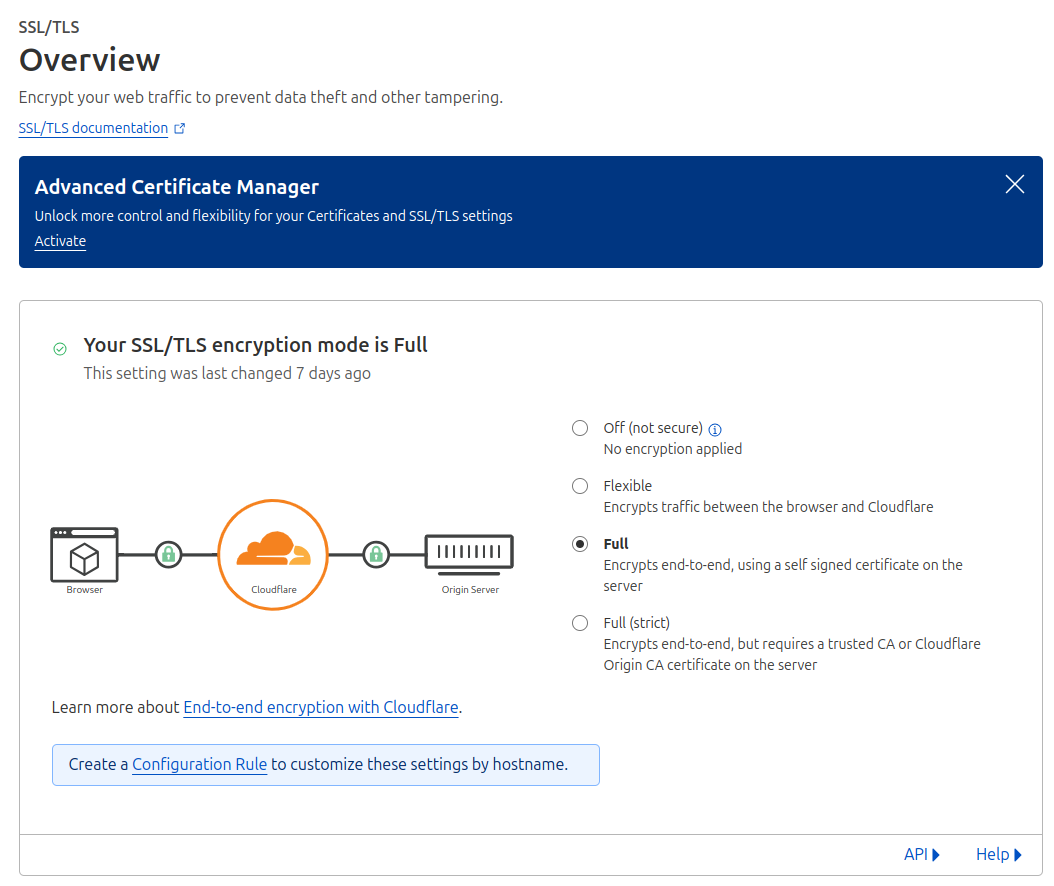Image resolution: width=1054 pixels, height=886 pixels.
Task: Activate Advanced Certificate Manager
Action: point(60,241)
